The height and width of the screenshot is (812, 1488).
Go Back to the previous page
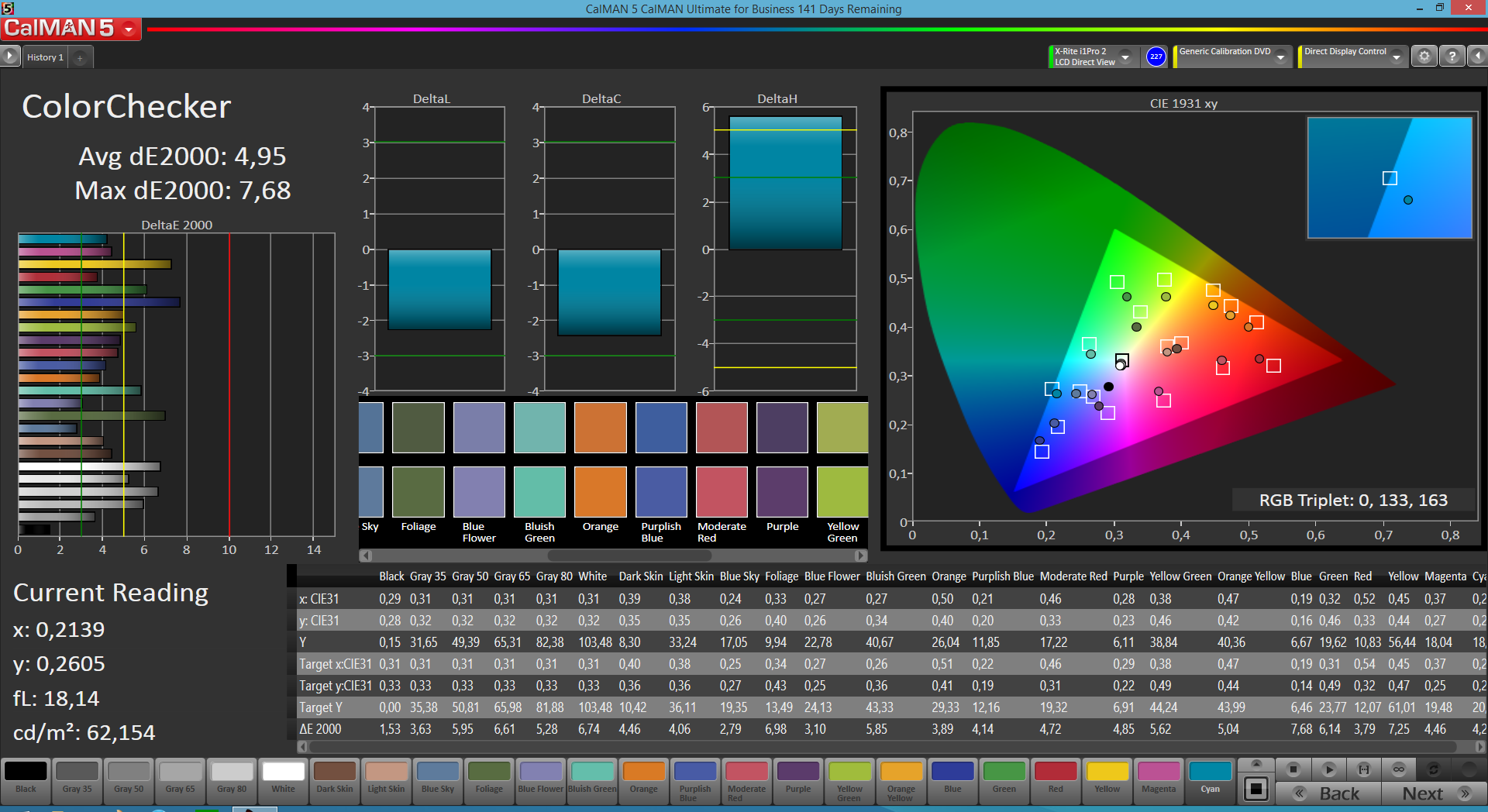click(1328, 793)
